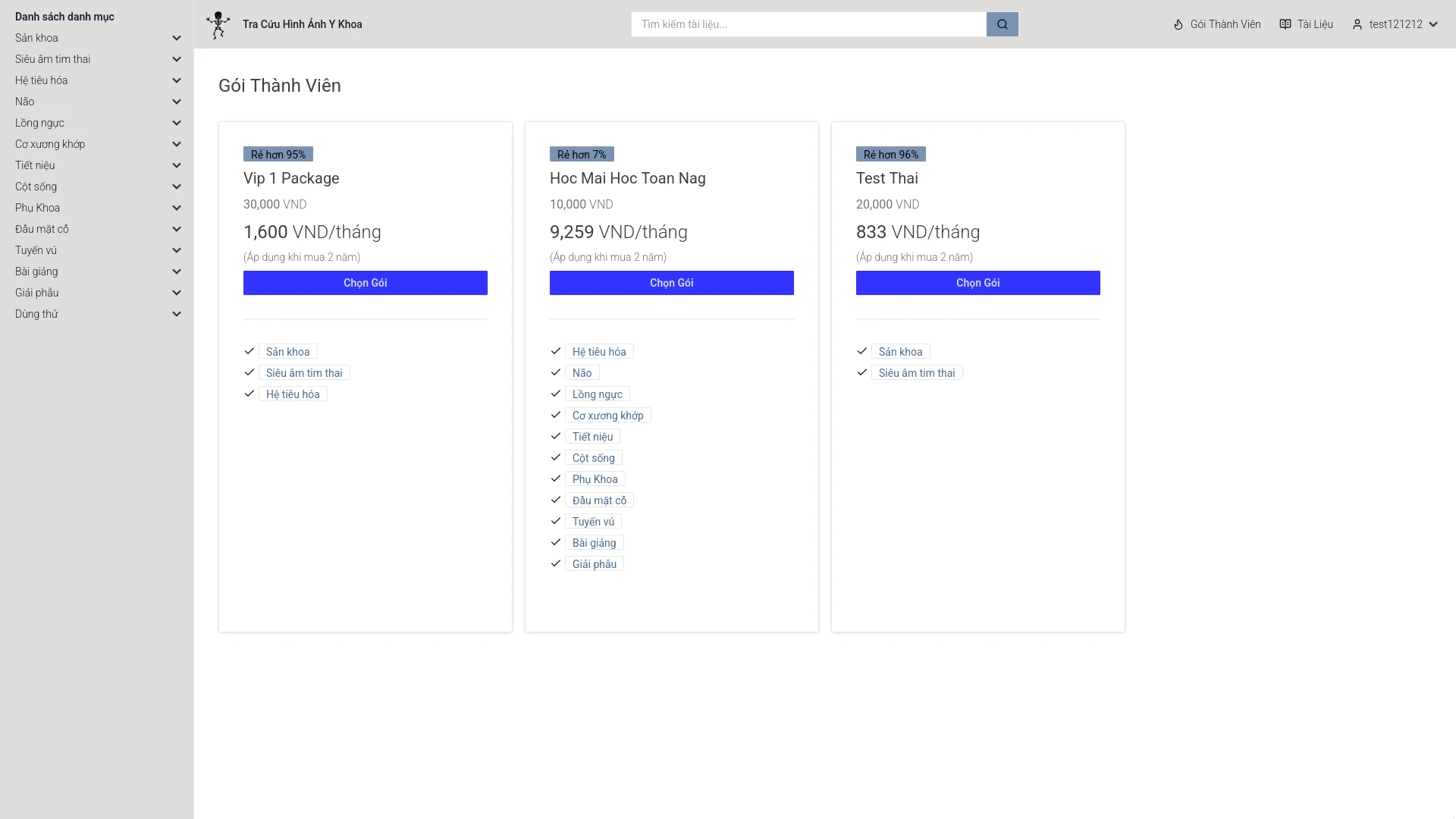Choose the Vip 1 Package plan

tap(365, 283)
